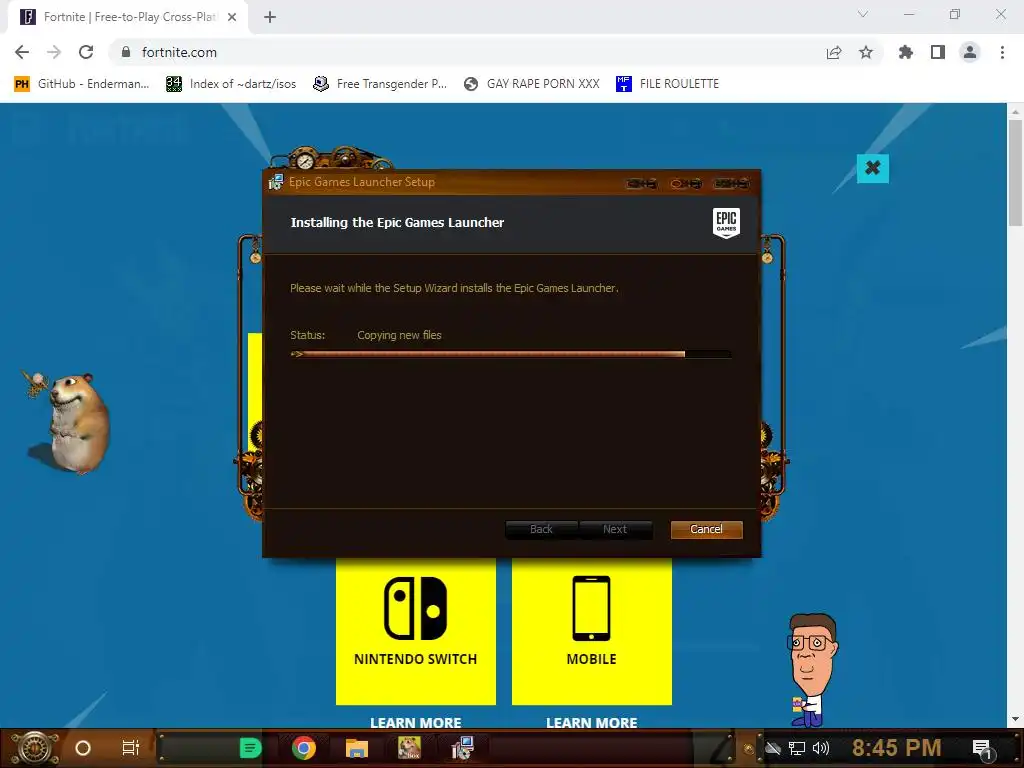Open the Chrome extensions puzzle icon
The width and height of the screenshot is (1024, 768).
pos(906,52)
